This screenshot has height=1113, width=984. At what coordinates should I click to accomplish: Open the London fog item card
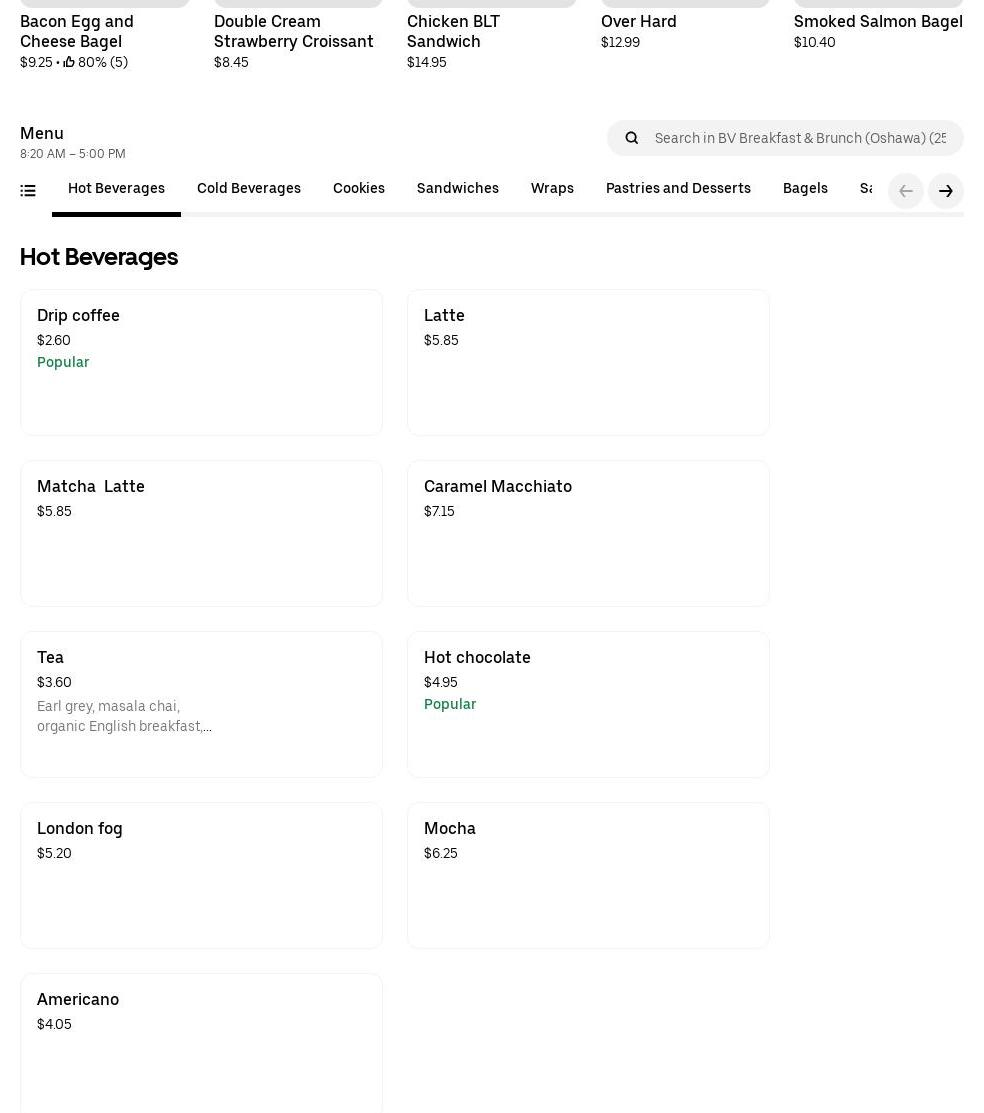tap(201, 875)
